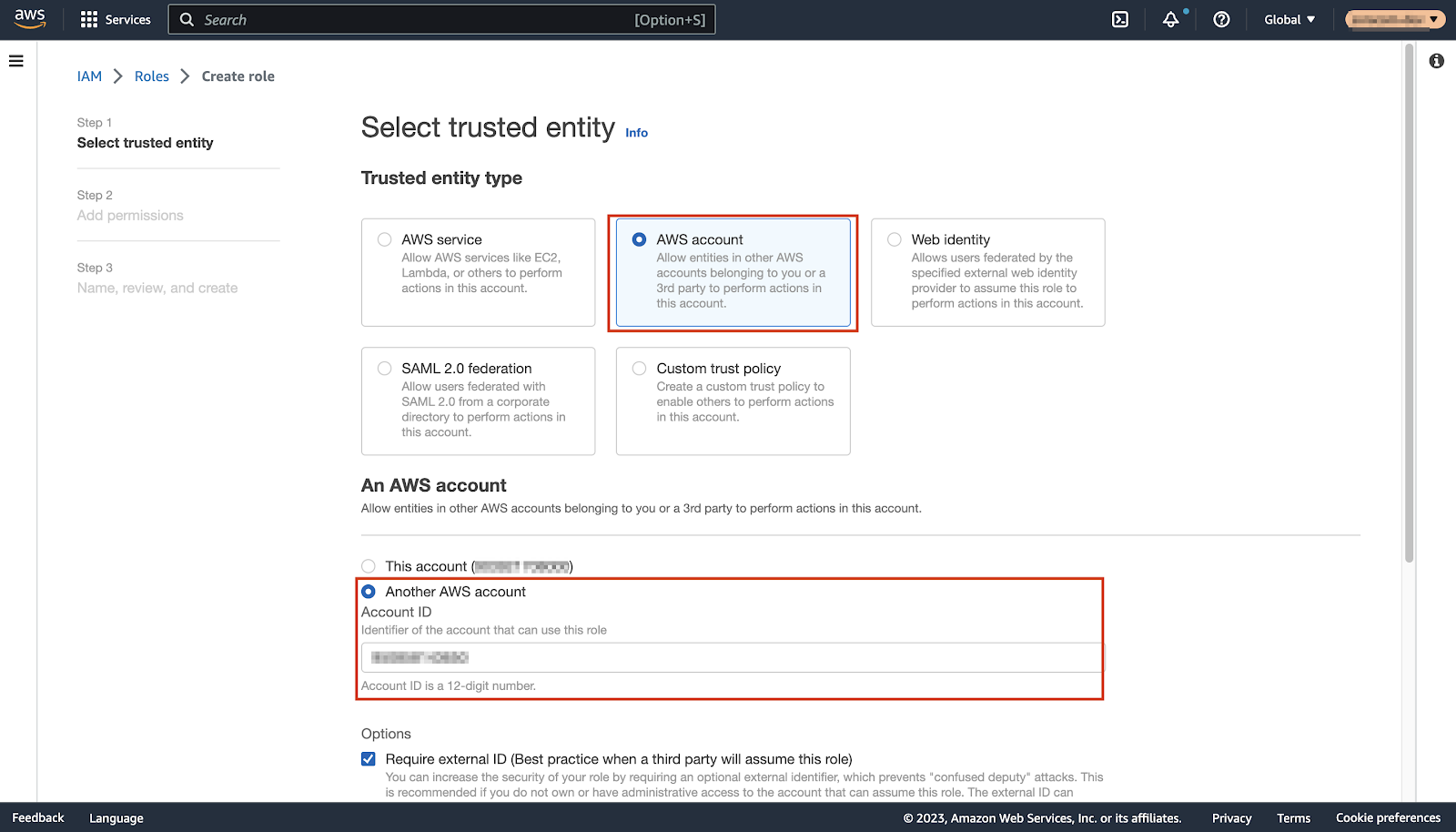The width and height of the screenshot is (1456, 832).
Task: Select the AWS service entity type
Action: 385,239
